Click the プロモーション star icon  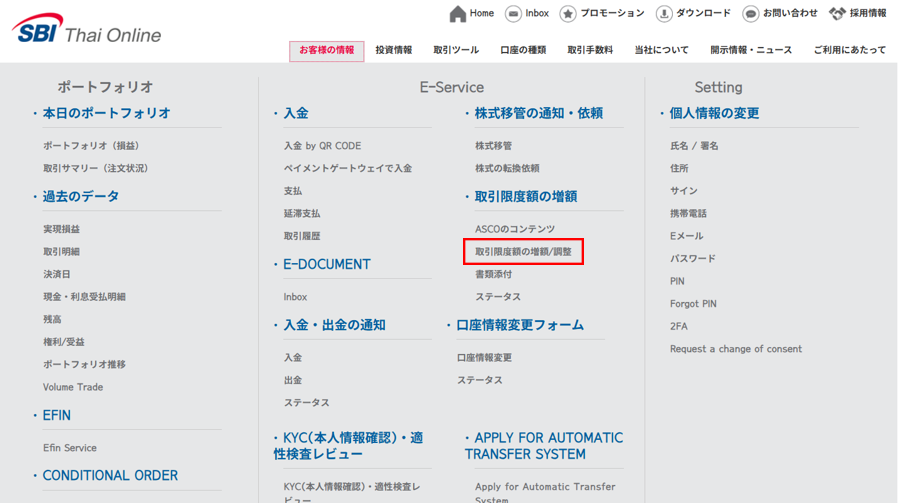(x=568, y=14)
